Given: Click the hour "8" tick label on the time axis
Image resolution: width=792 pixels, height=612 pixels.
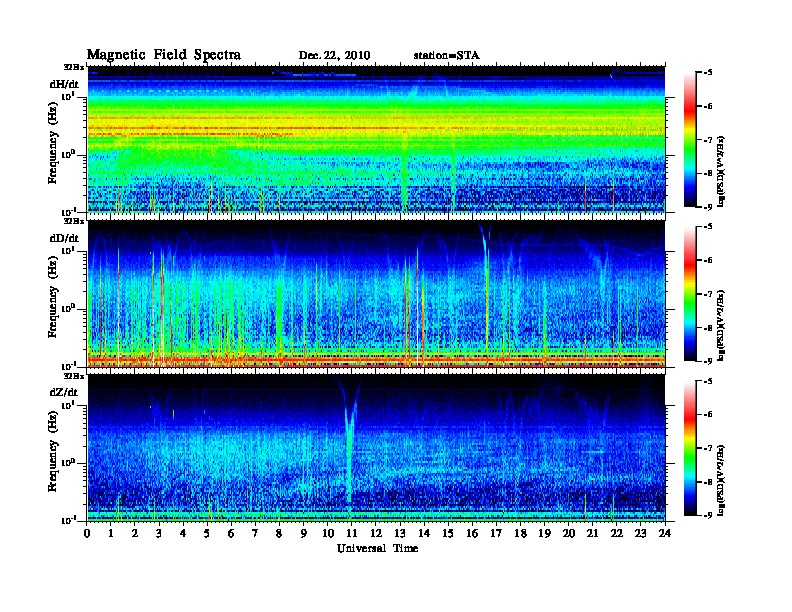Looking at the screenshot, I should (x=279, y=533).
